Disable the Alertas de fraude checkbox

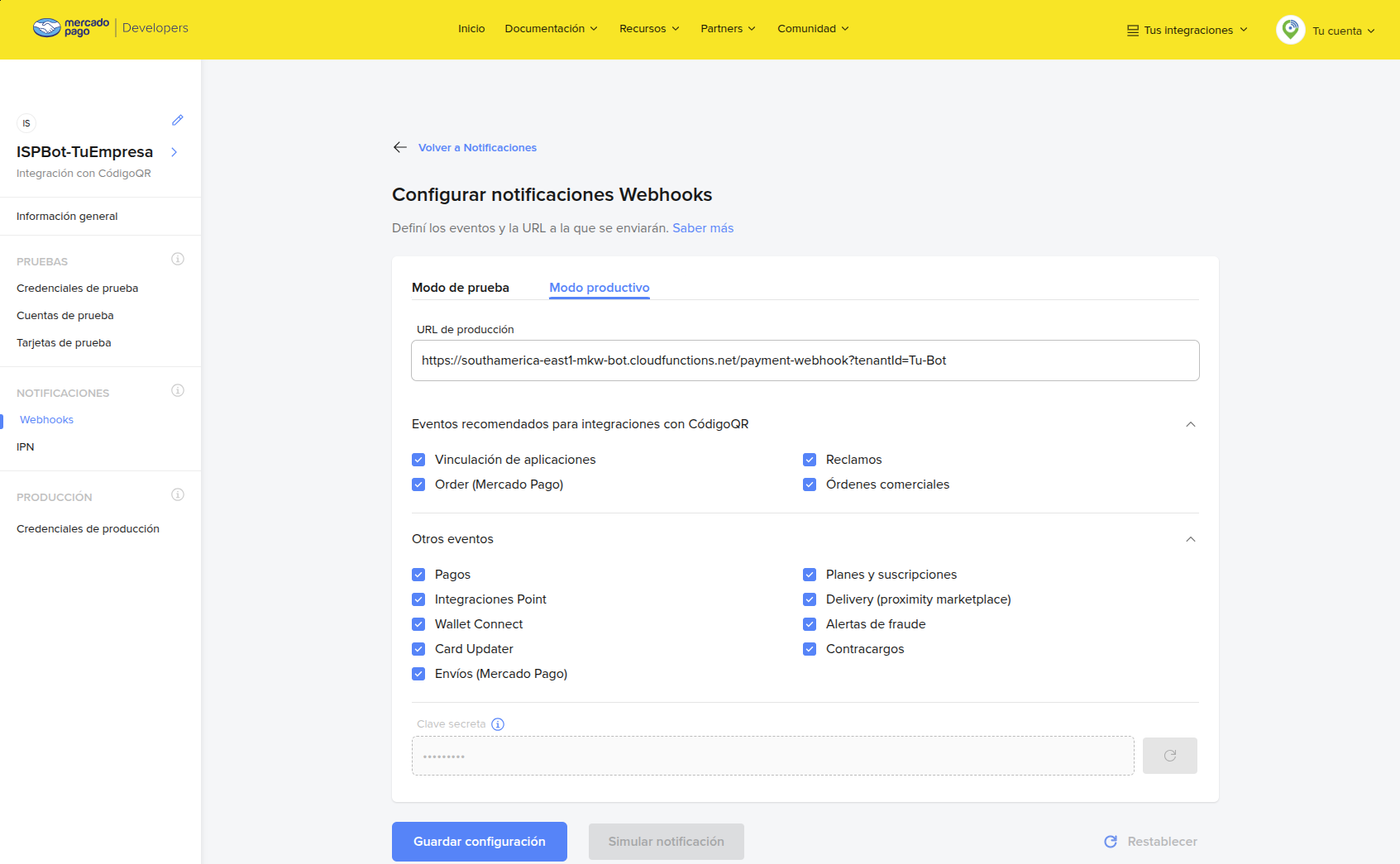coord(810,624)
